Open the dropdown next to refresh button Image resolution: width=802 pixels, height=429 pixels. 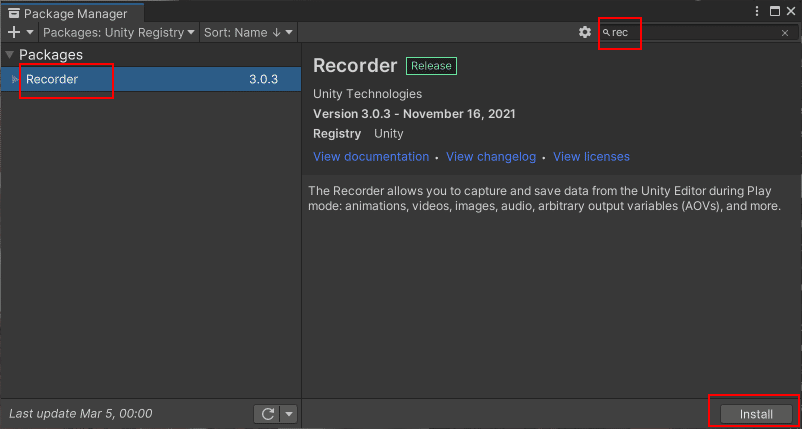click(289, 414)
